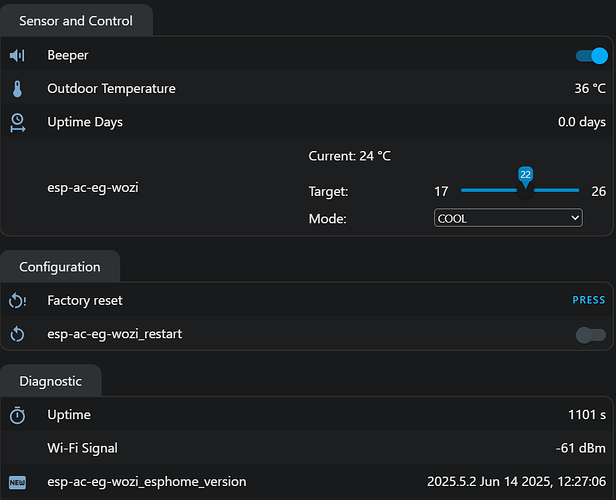Click the esp-ac-eg-wozi_restart circular arrow icon
The height and width of the screenshot is (500, 616).
pyautogui.click(x=17, y=334)
